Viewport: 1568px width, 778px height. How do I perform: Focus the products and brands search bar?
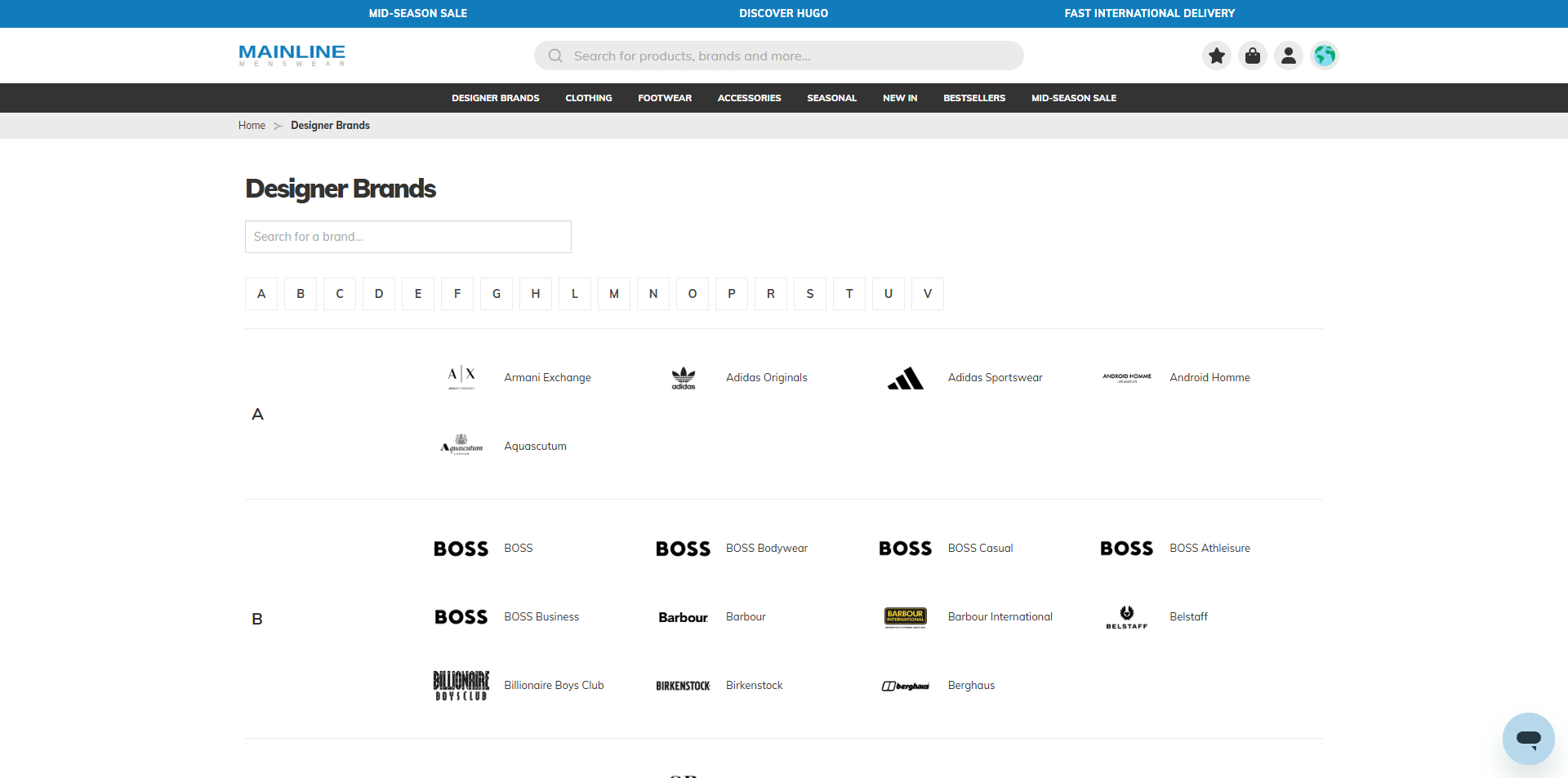[779, 56]
